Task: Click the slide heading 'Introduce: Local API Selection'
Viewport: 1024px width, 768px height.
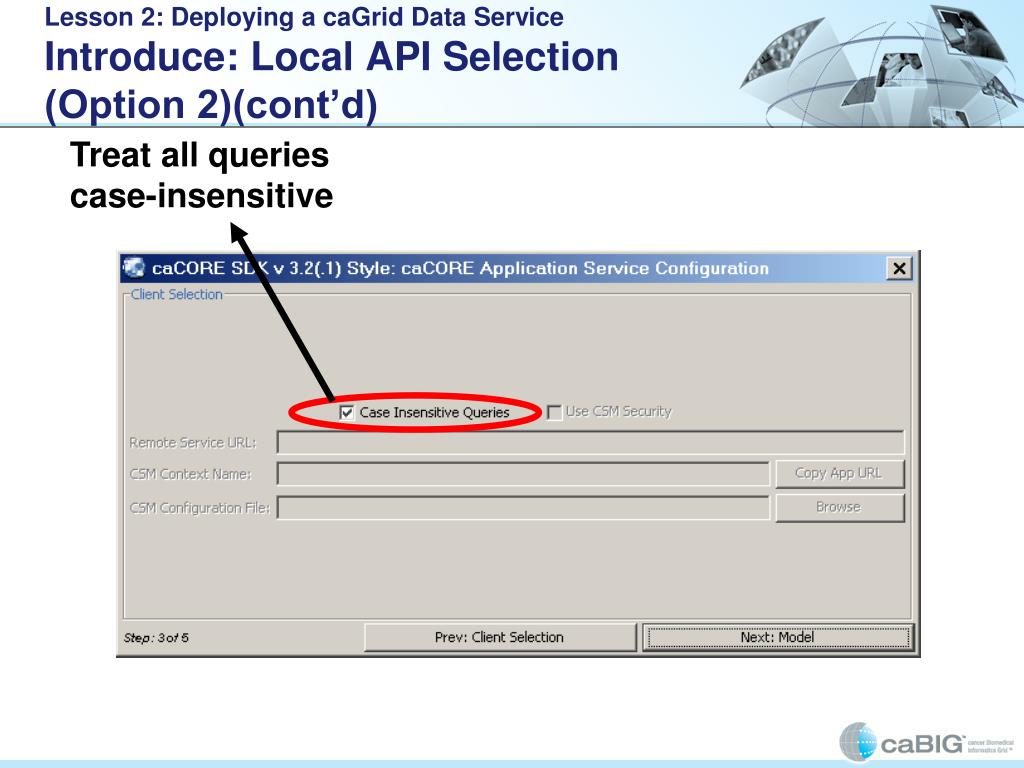Action: (332, 56)
